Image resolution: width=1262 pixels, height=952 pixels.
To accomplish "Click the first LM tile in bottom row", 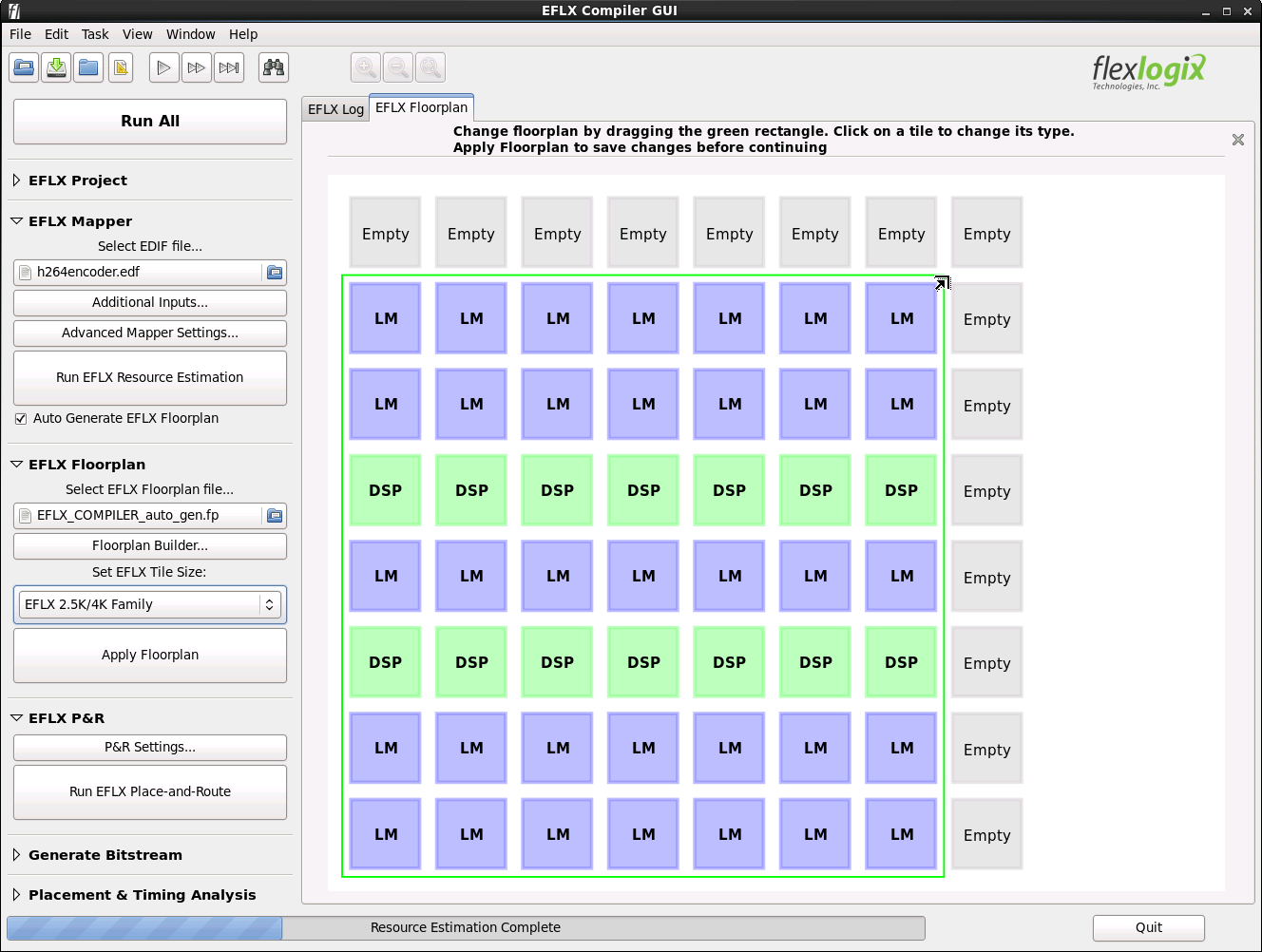I will (x=385, y=834).
